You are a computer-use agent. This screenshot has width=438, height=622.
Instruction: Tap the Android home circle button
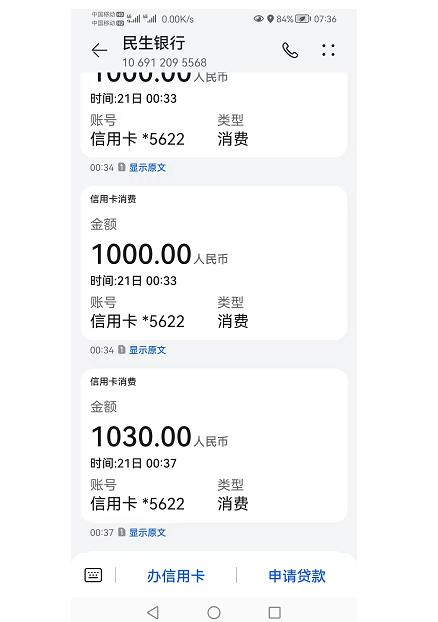(x=214, y=612)
